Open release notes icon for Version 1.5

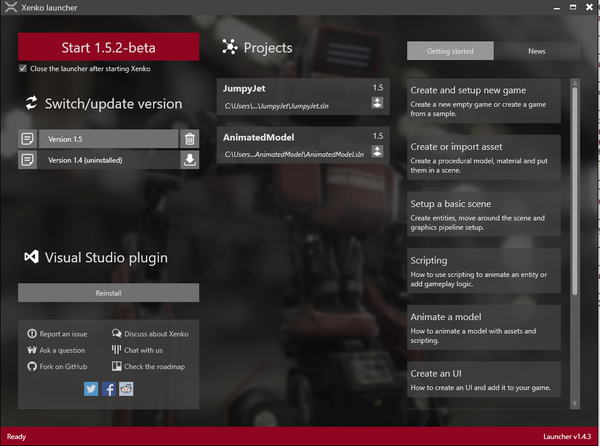point(27,139)
